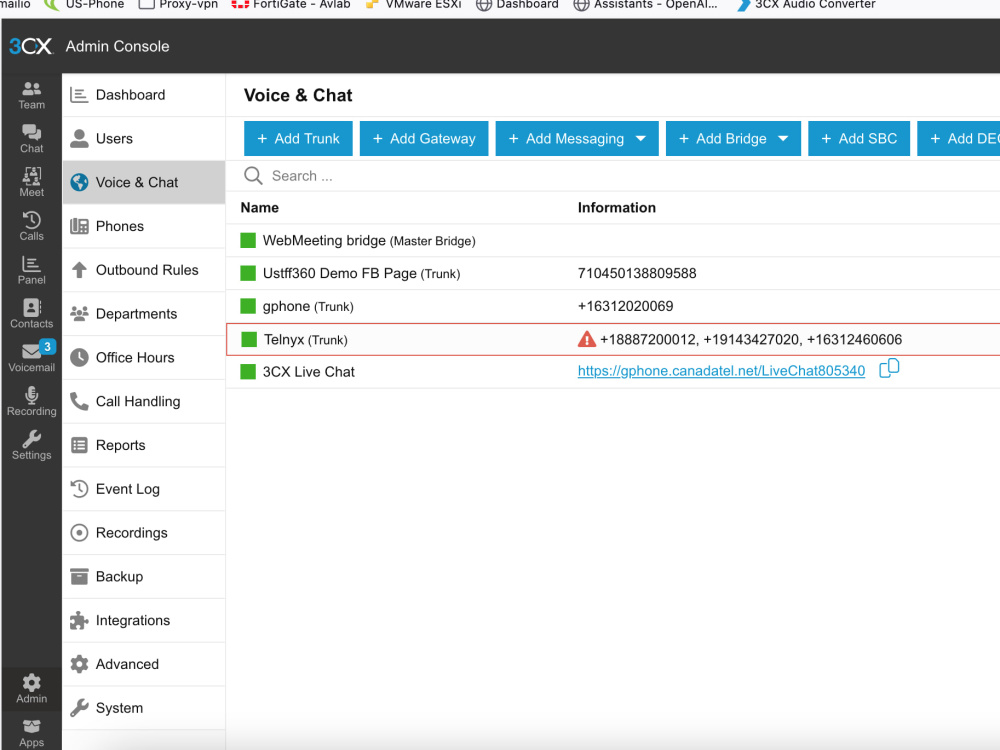This screenshot has height=750, width=1000.
Task: Open the Contacts sidebar icon
Action: tap(31, 314)
